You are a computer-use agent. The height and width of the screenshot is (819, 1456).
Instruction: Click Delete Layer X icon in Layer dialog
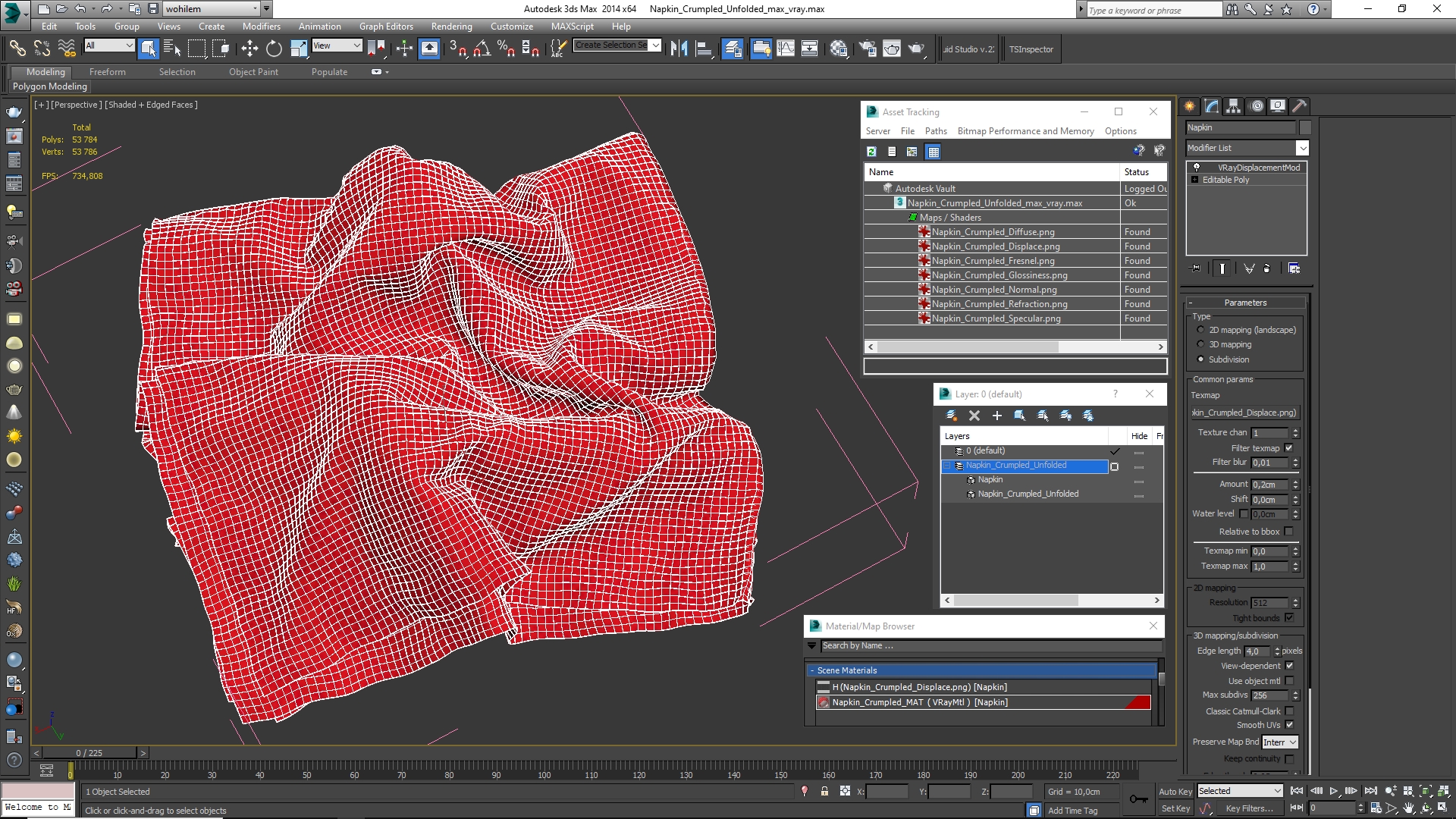(974, 416)
